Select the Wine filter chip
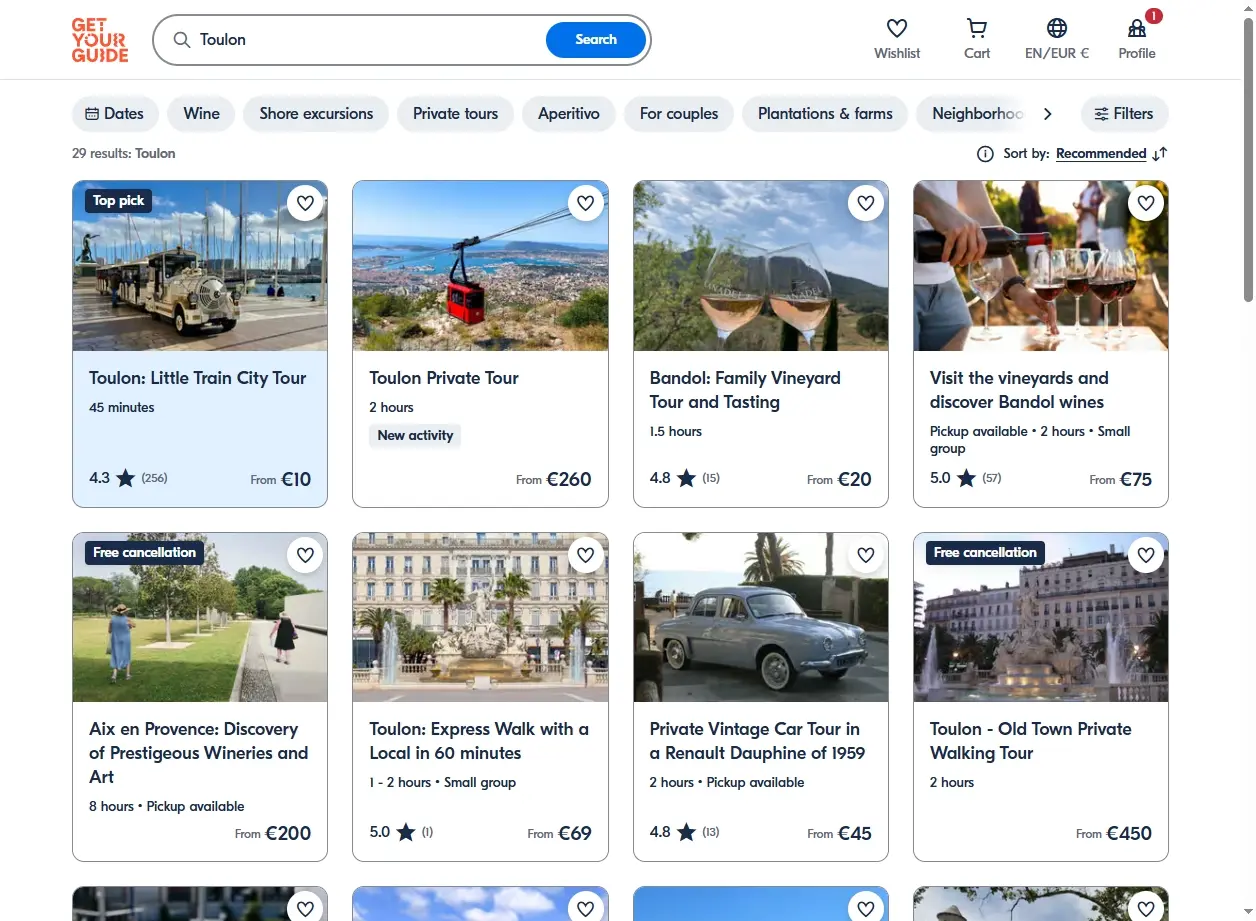1256x921 pixels. click(x=201, y=114)
